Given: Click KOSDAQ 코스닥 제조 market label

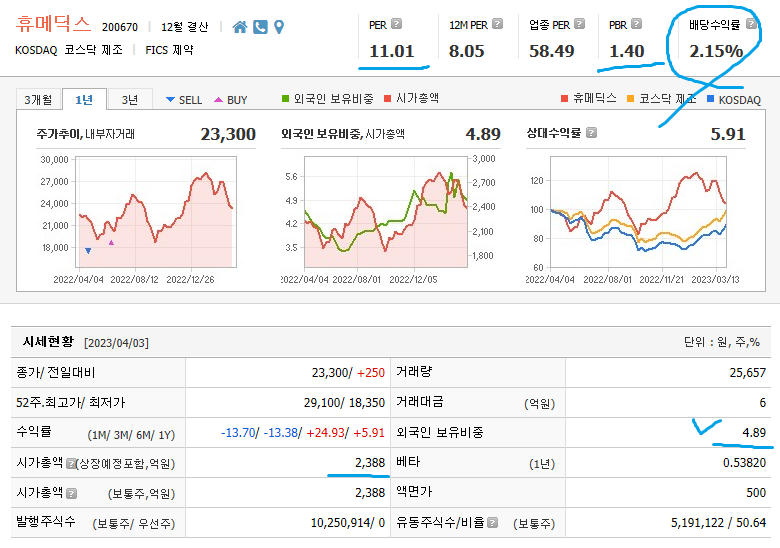Looking at the screenshot, I should tap(69, 50).
